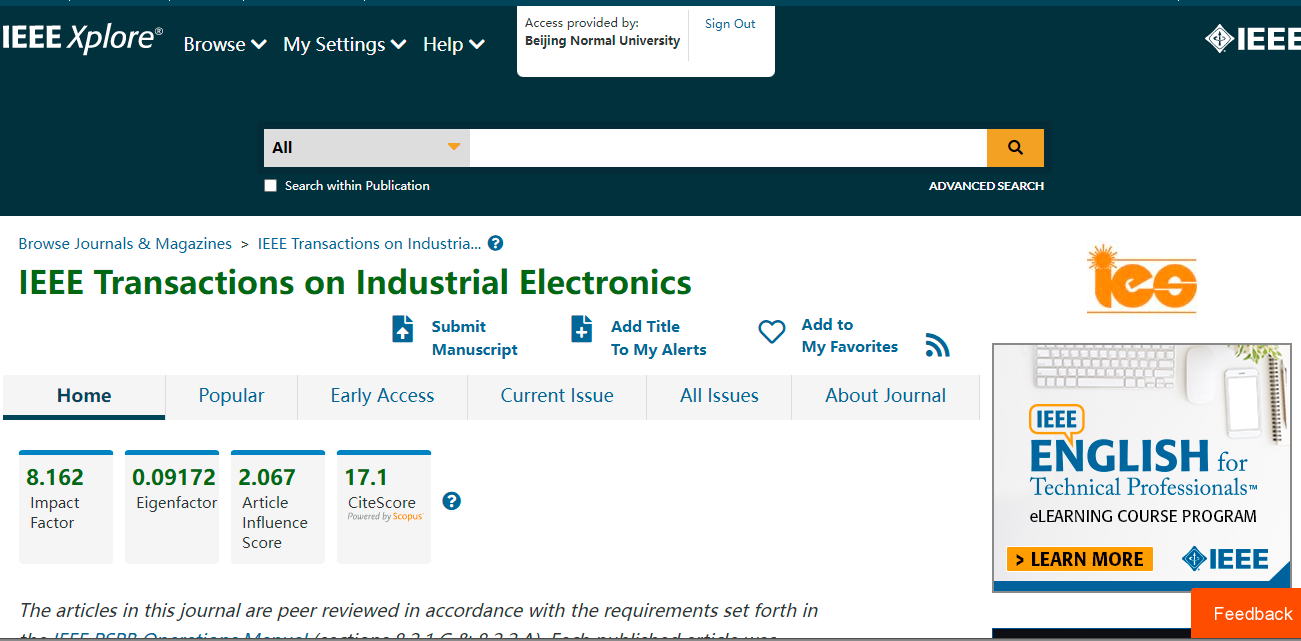Image resolution: width=1301 pixels, height=641 pixels.
Task: Click inside the main search text field
Action: 727,148
